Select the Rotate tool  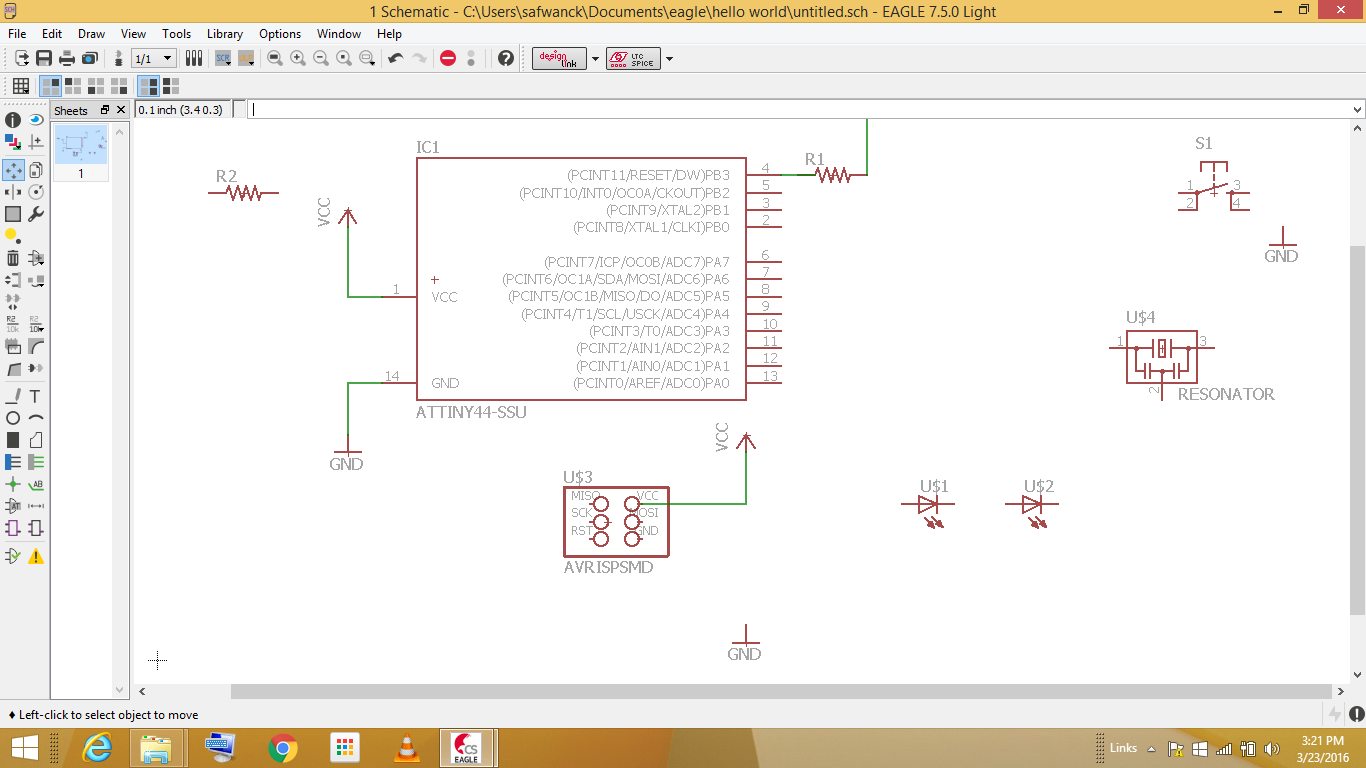(x=36, y=191)
